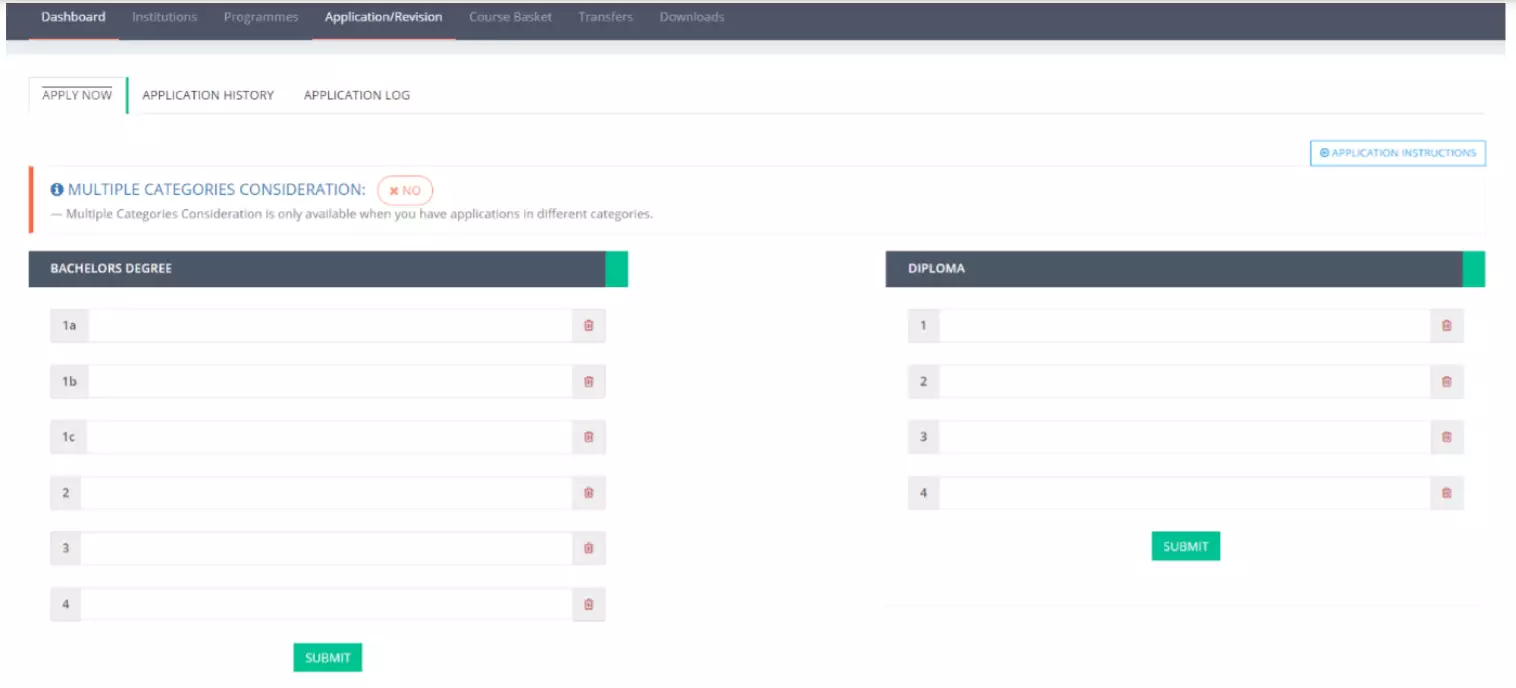Click the Diploma choice 2 input field
The image size is (1516, 688).
(1185, 381)
